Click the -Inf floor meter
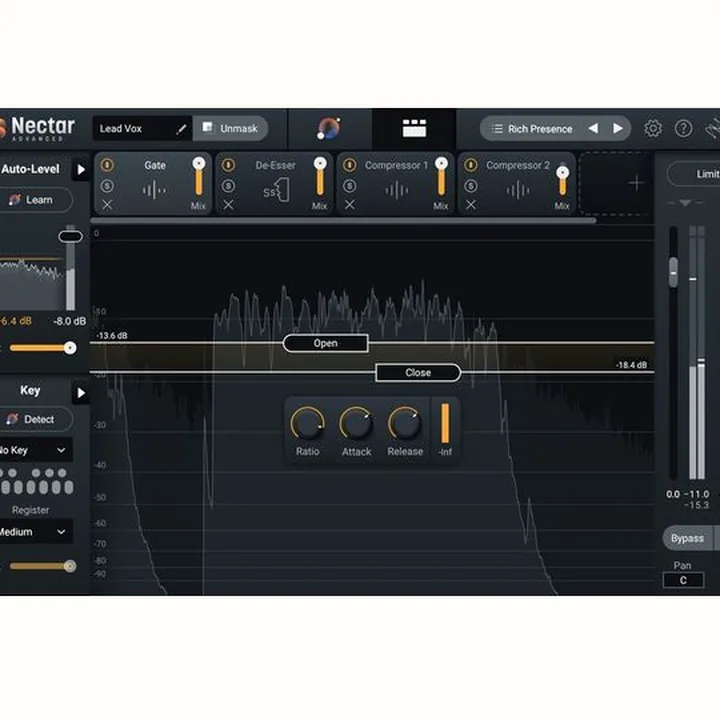 [x=445, y=423]
